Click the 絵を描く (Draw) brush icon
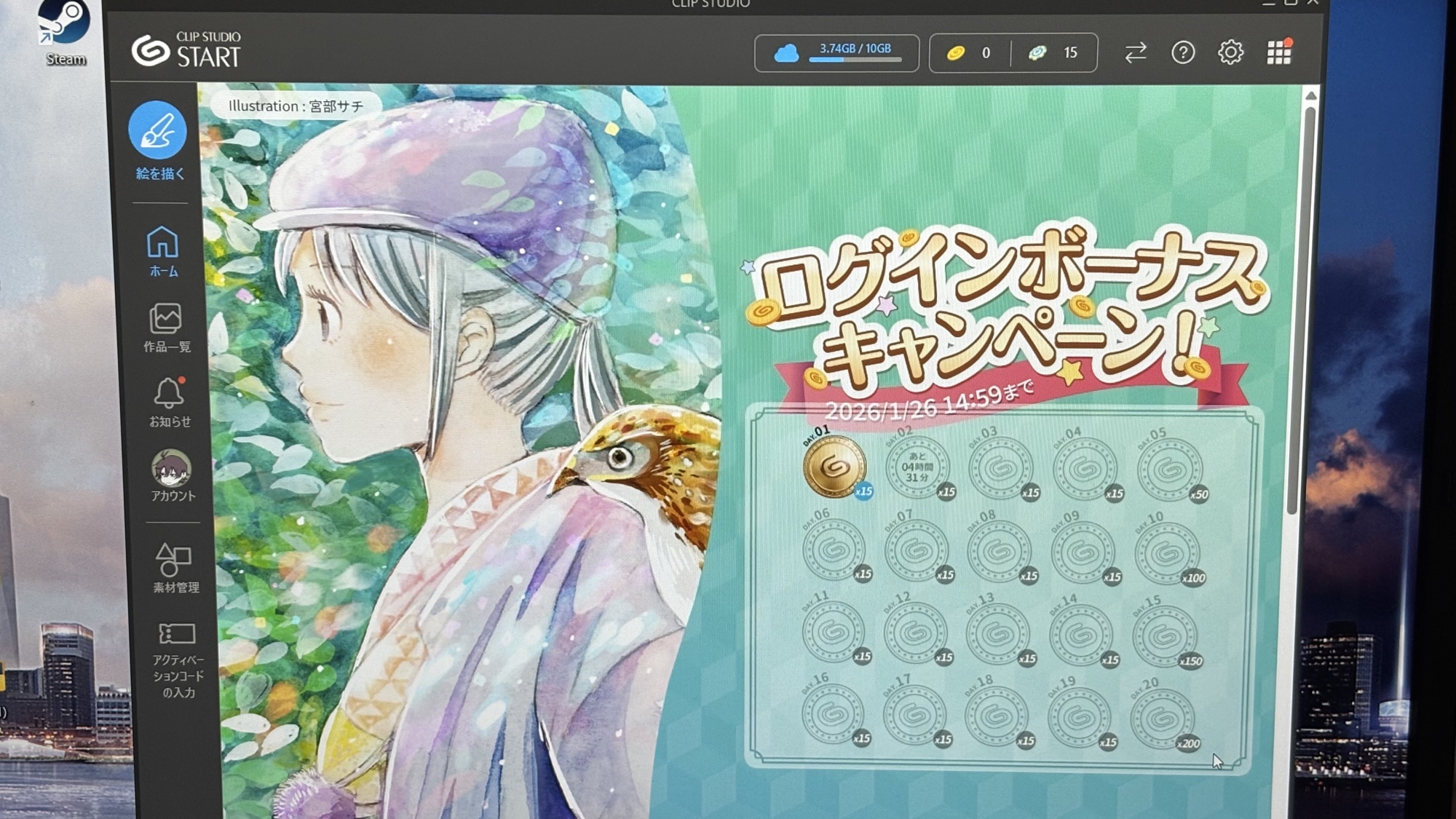The height and width of the screenshot is (819, 1456). 158,131
